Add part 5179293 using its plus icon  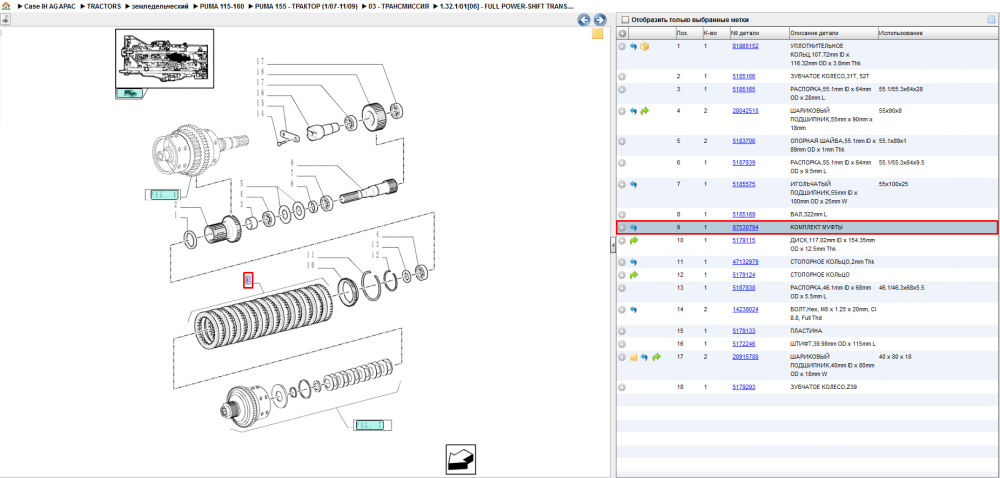tap(622, 387)
